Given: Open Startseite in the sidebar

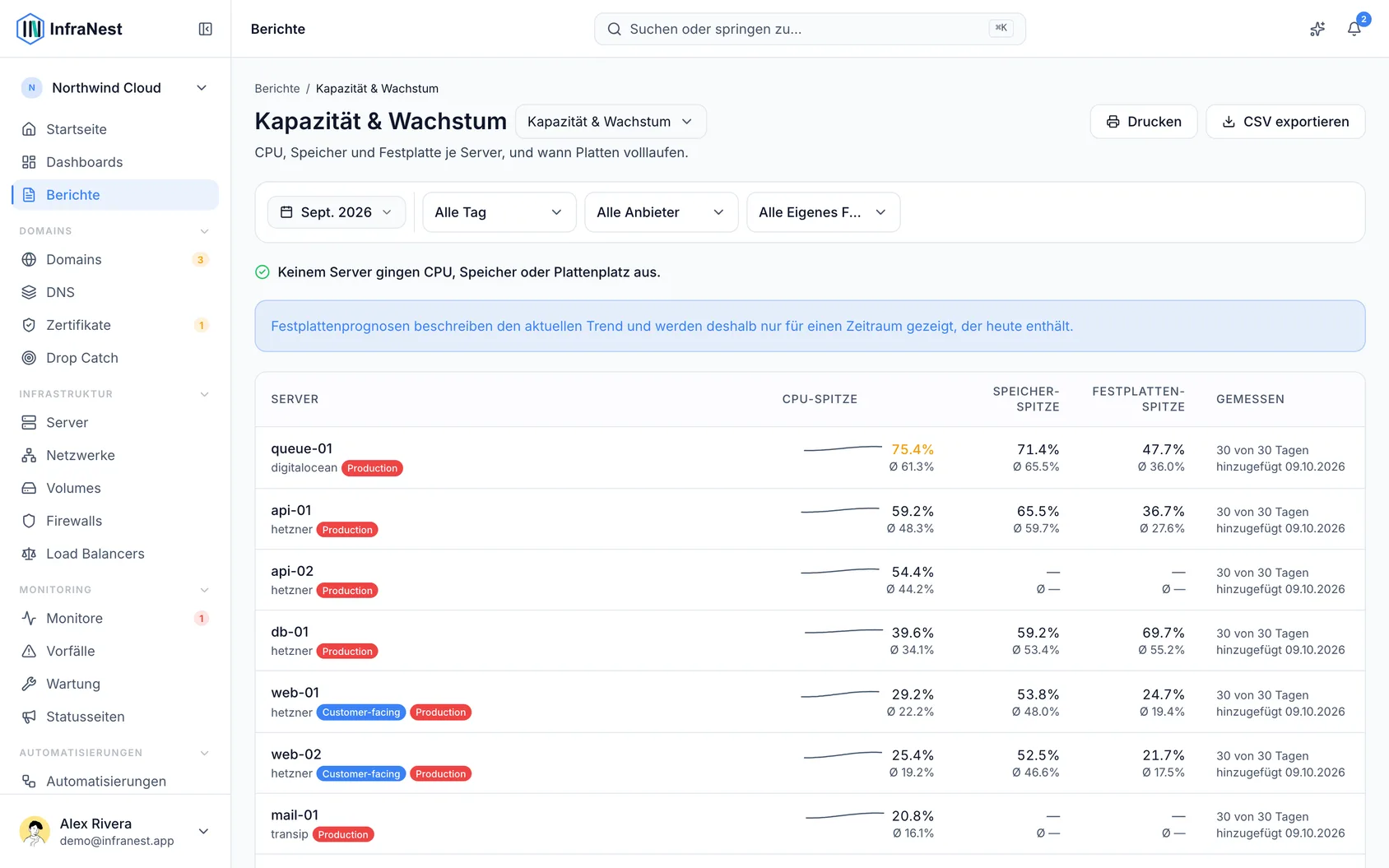Looking at the screenshot, I should pyautogui.click(x=115, y=129).
